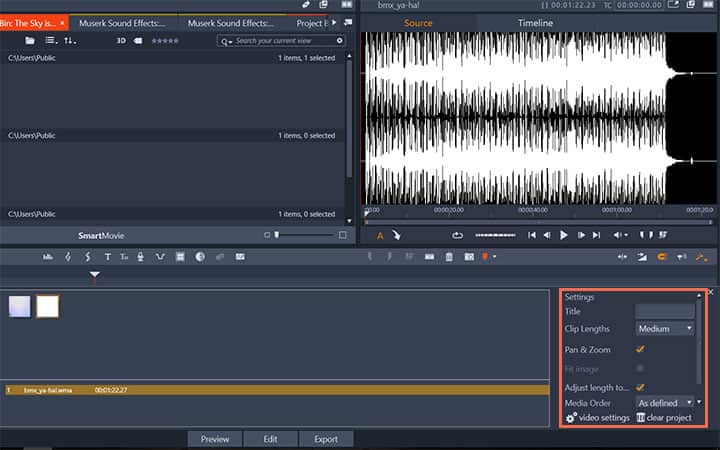Click the trash icon in the timeline toolbar
The height and width of the screenshot is (450, 720).
coord(450,257)
